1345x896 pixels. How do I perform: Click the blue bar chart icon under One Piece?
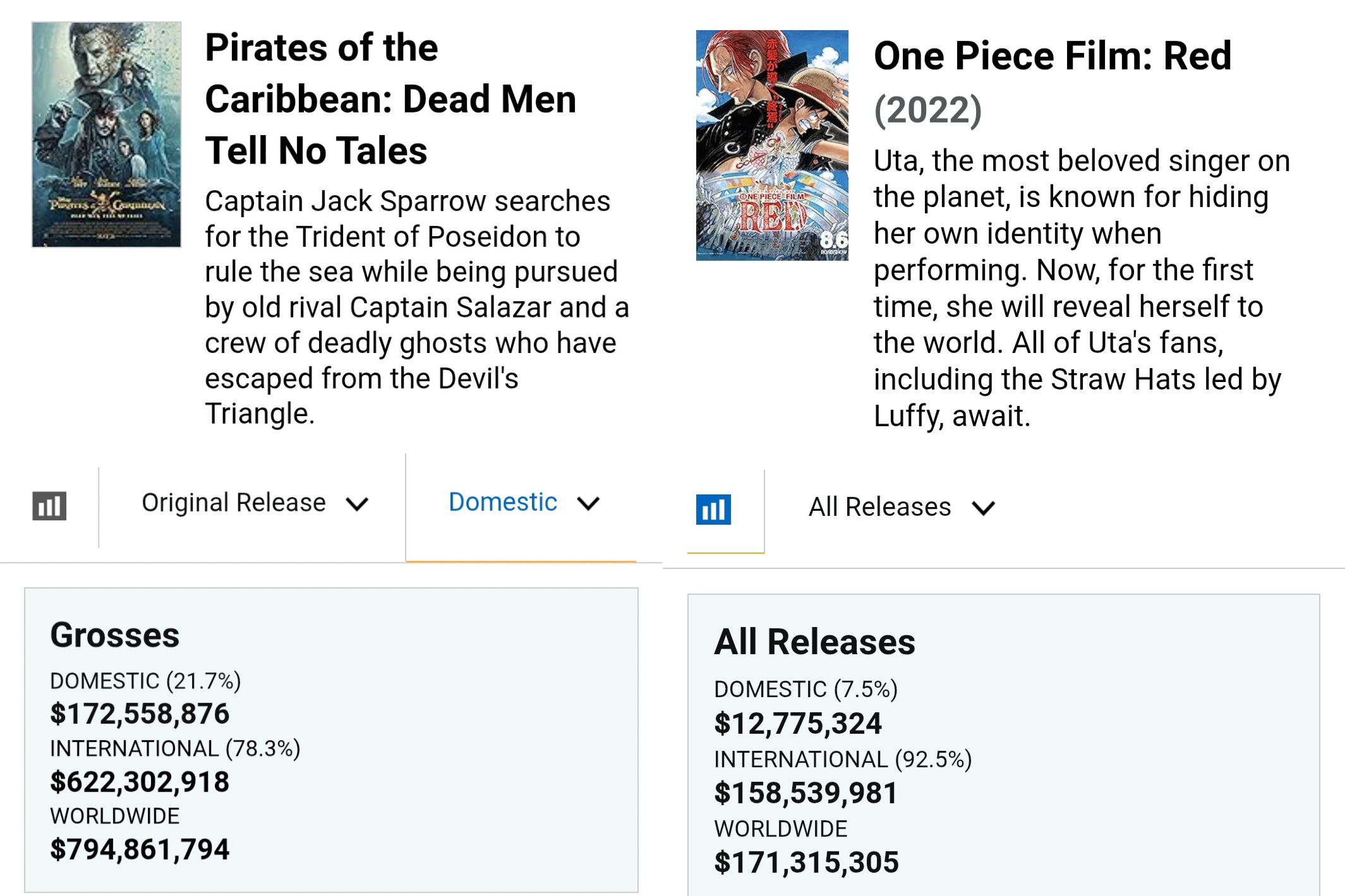click(713, 509)
